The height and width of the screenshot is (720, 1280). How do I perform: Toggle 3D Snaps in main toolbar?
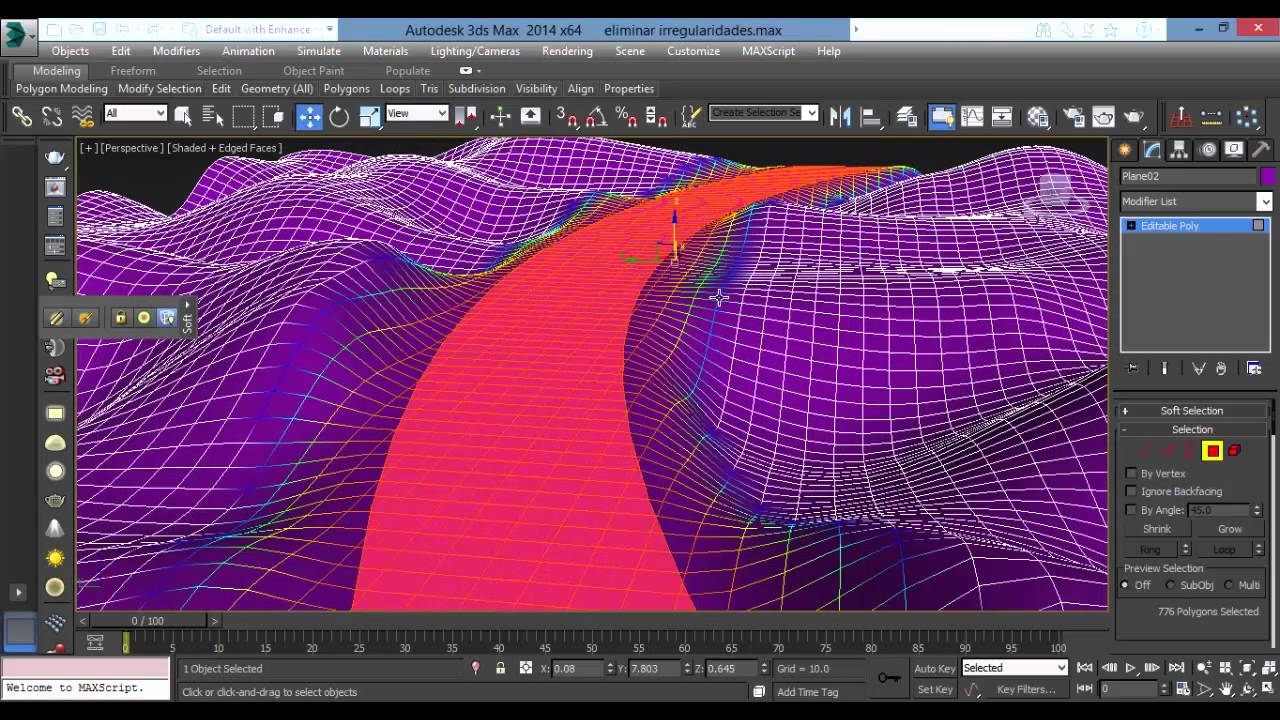[x=566, y=117]
